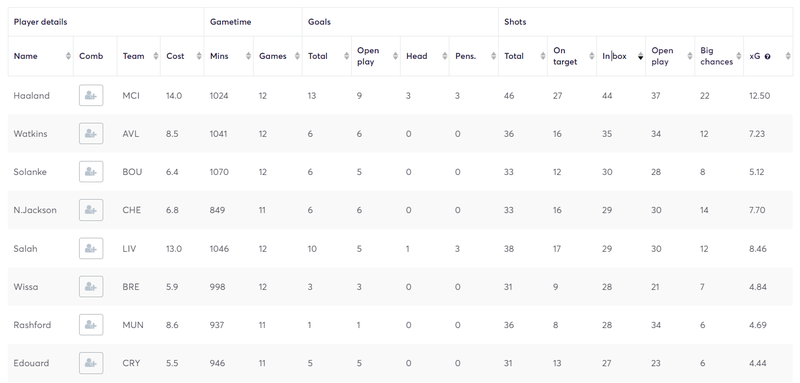Add Edouard to comparison
The image size is (800, 383).
point(91,363)
